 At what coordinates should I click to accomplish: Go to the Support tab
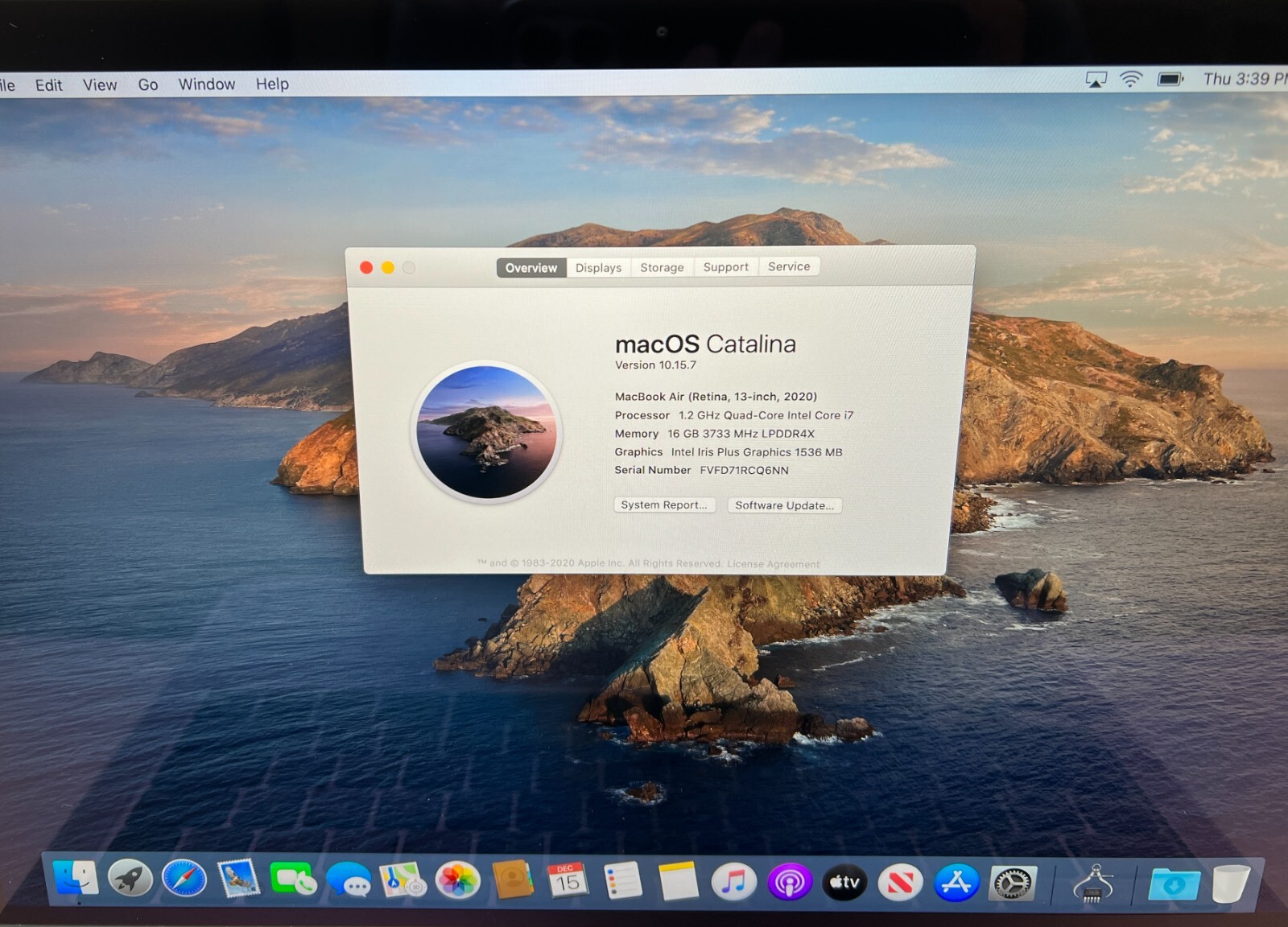725,267
